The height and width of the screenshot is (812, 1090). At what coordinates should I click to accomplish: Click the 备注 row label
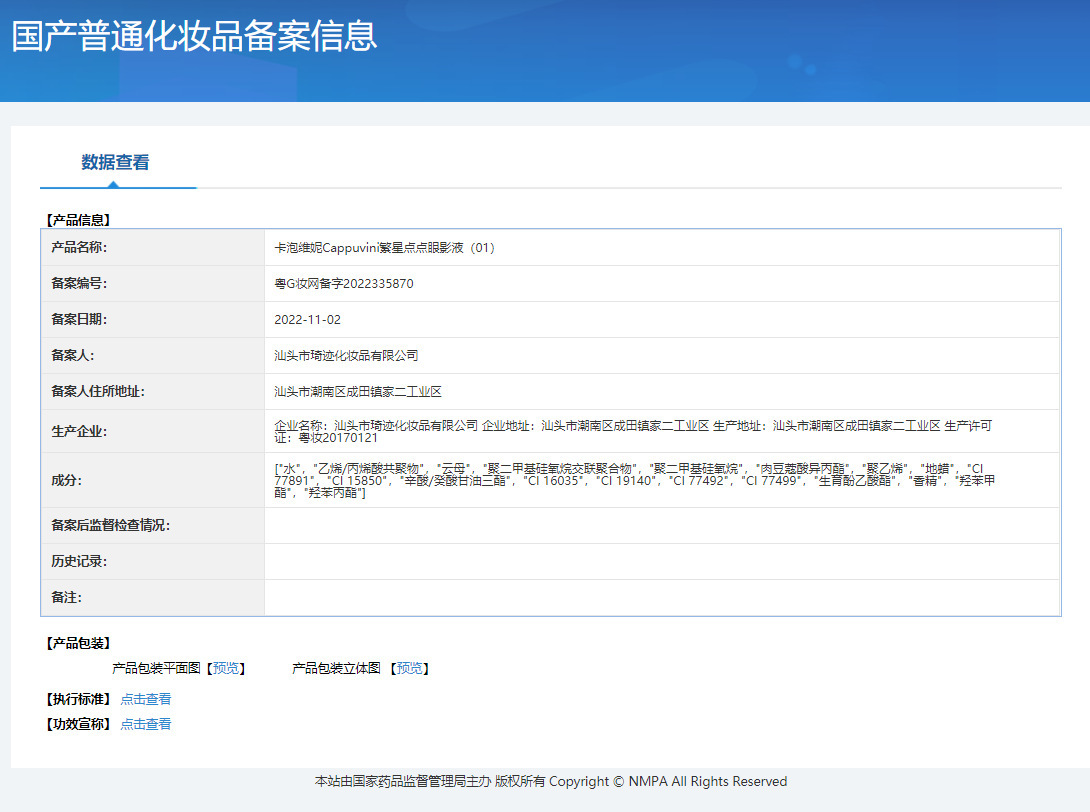click(x=66, y=597)
